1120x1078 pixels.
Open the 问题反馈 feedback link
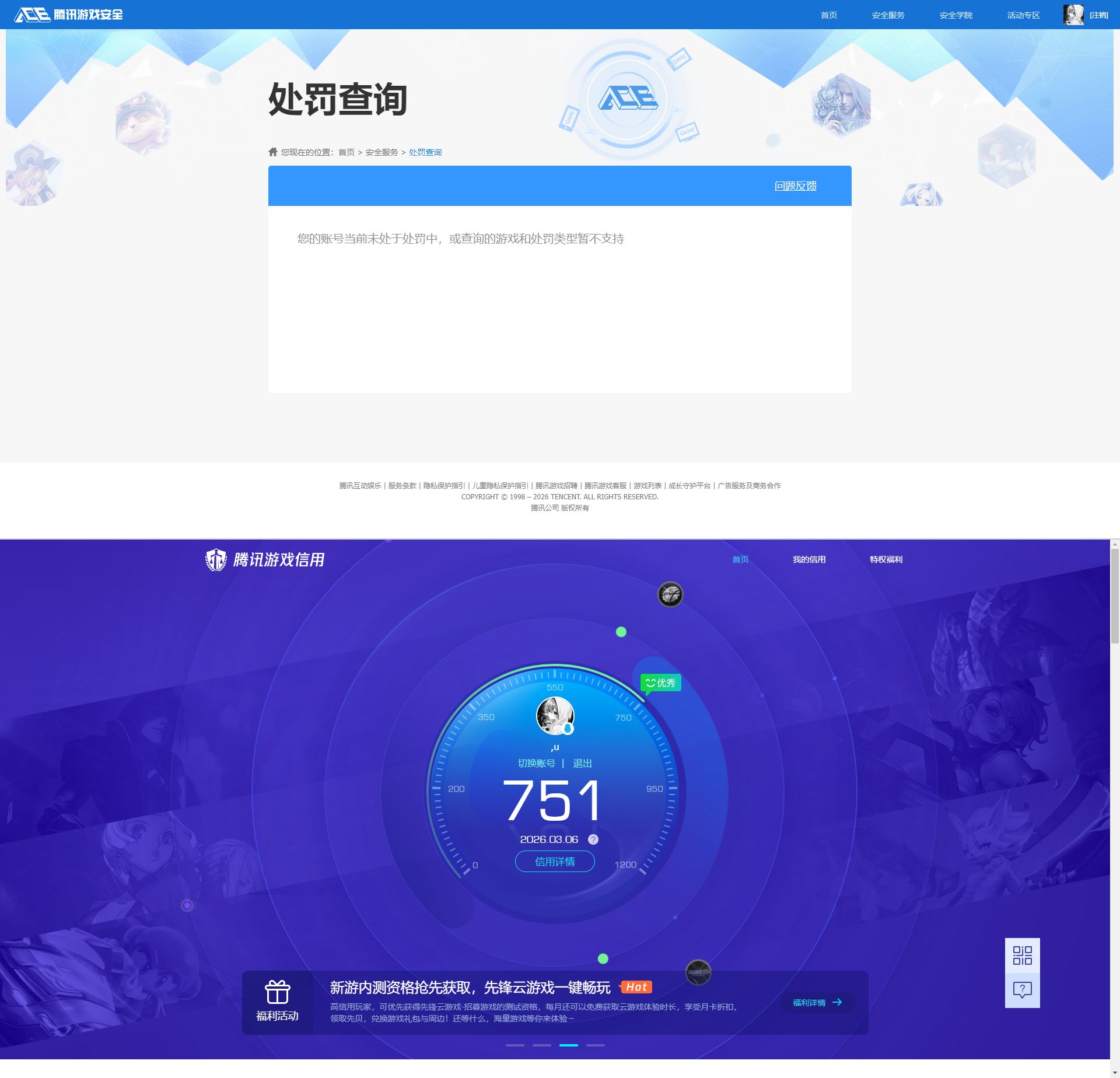tap(796, 185)
